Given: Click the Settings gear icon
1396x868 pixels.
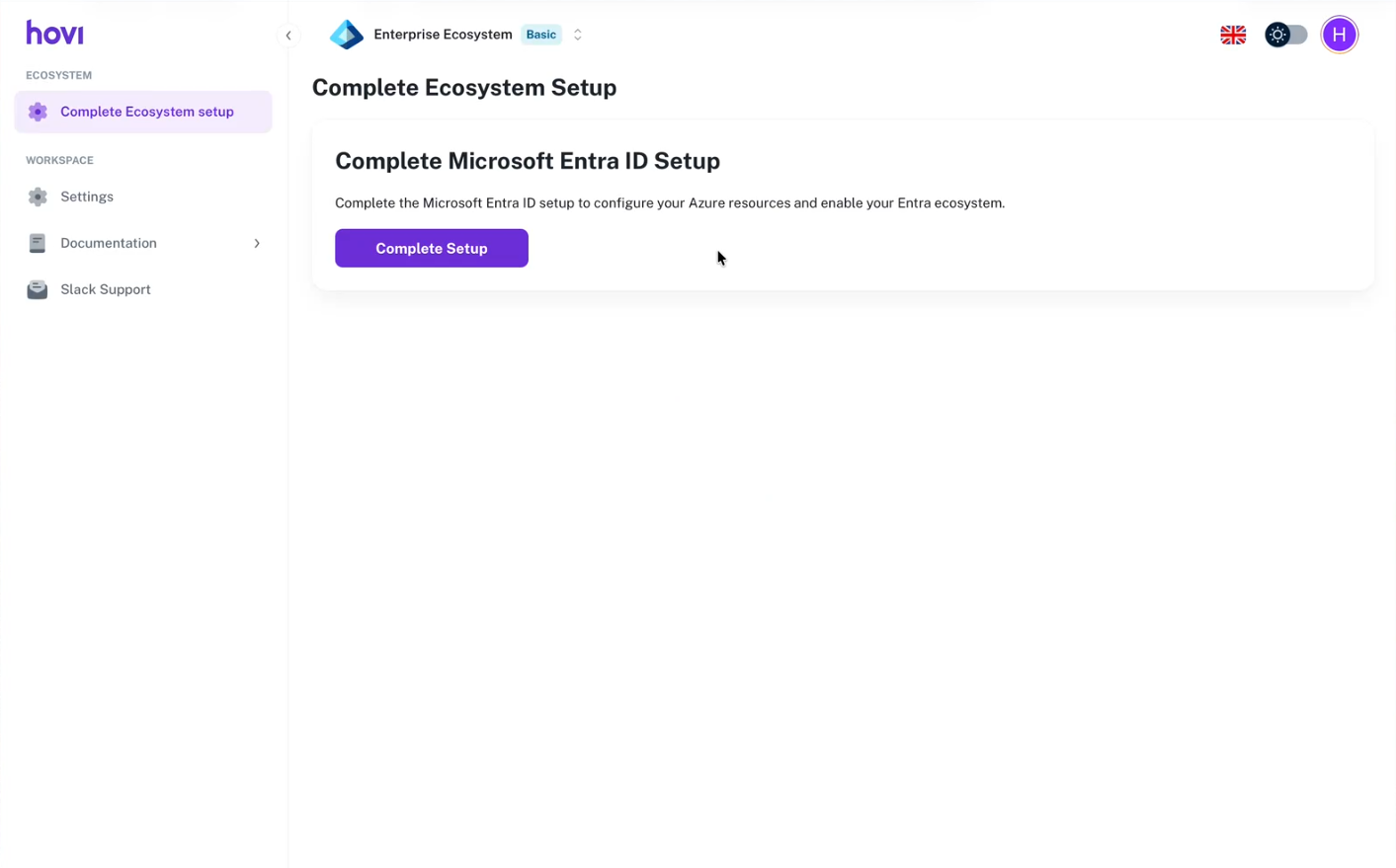Looking at the screenshot, I should coord(38,197).
